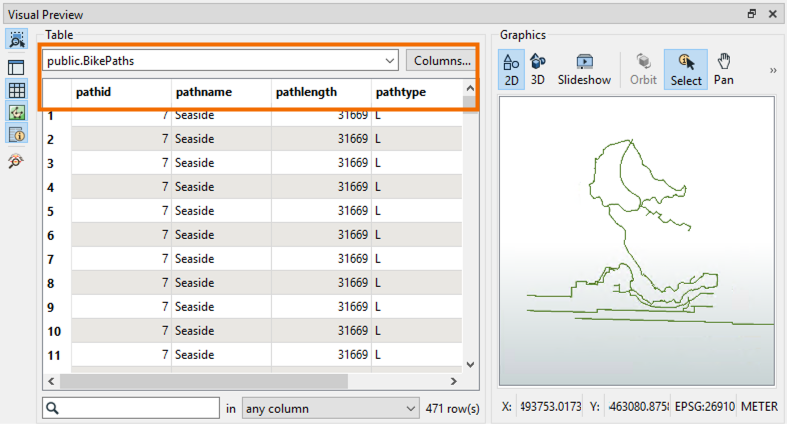The width and height of the screenshot is (787, 424).
Task: Toggle the feature information window icon
Action: pos(17,134)
